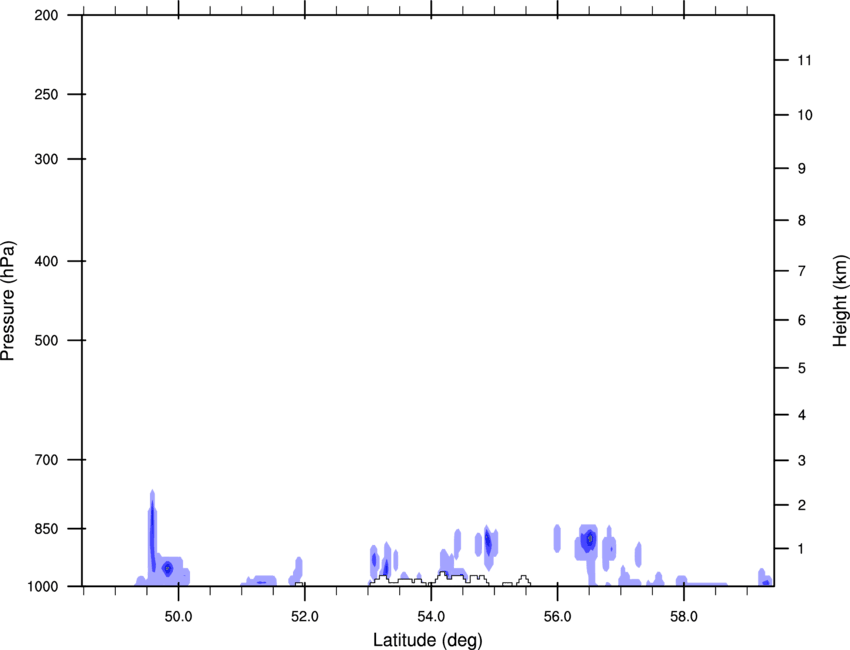
Task: Click the 8 km height label
Action: click(x=801, y=221)
